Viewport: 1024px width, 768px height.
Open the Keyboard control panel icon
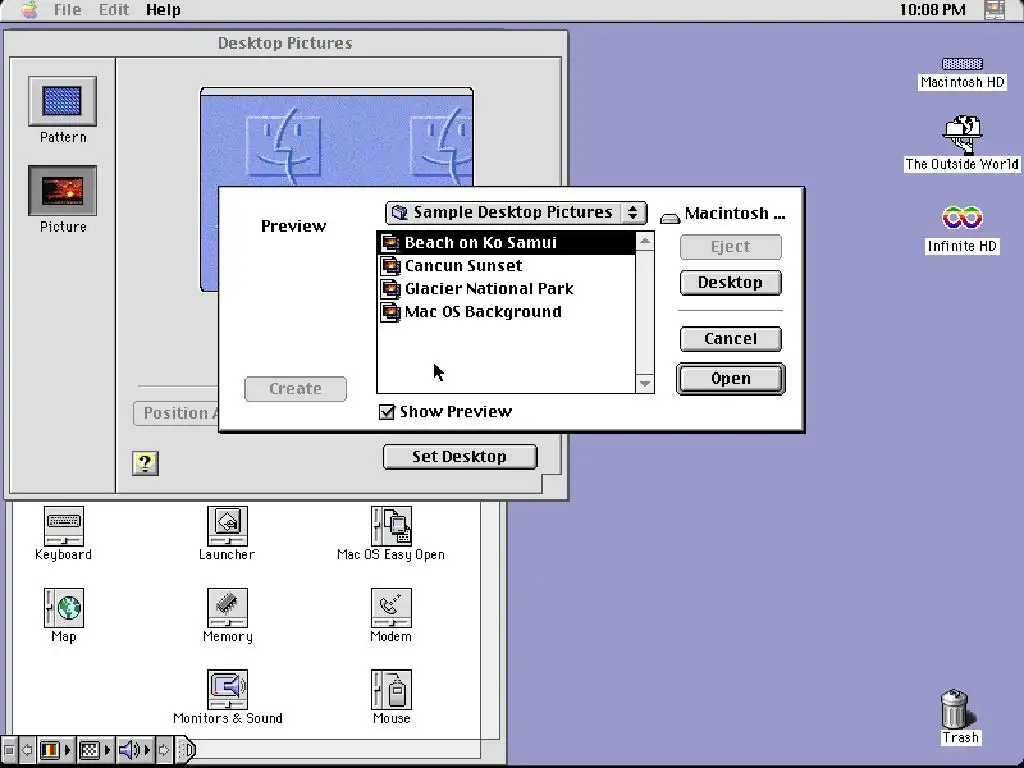63,526
